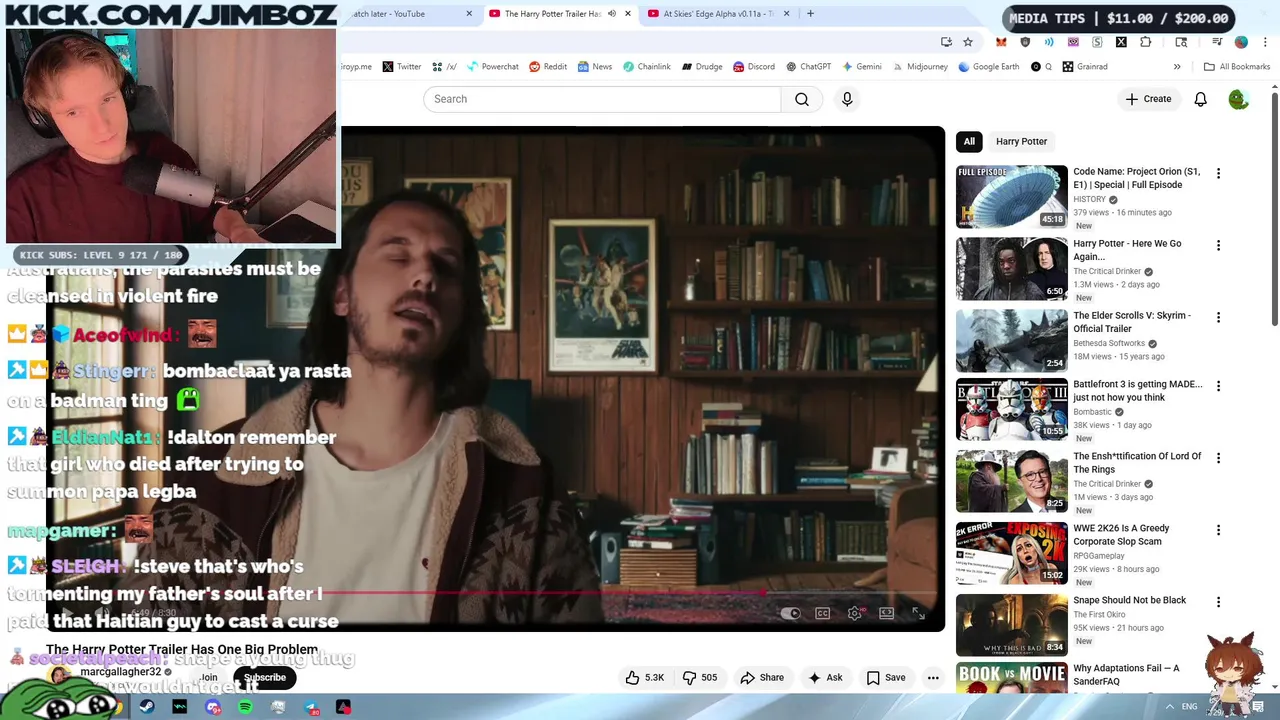Open the Discord bookmark
This screenshot has height=720, width=1280.
[753, 67]
